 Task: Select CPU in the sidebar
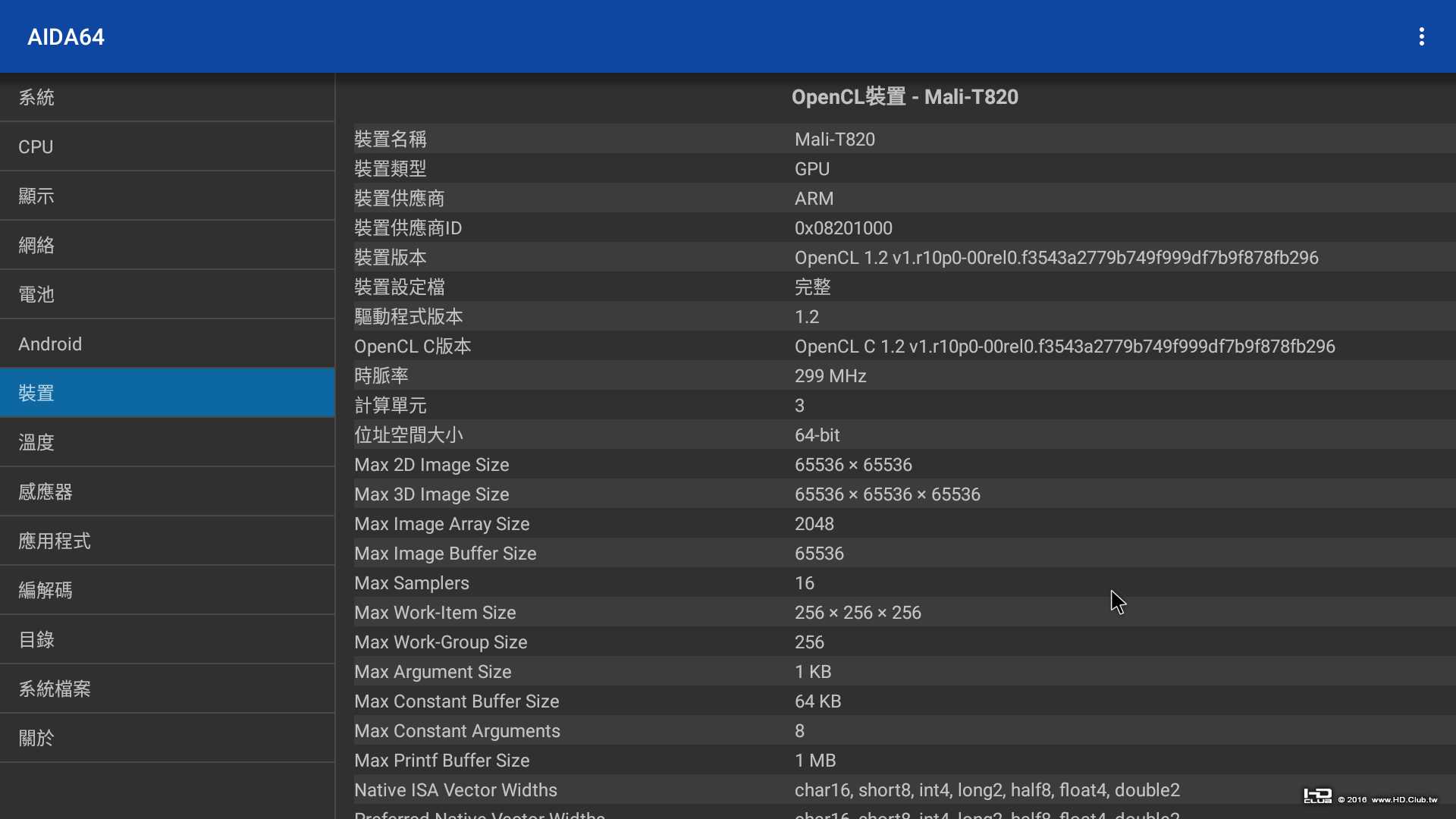point(167,146)
